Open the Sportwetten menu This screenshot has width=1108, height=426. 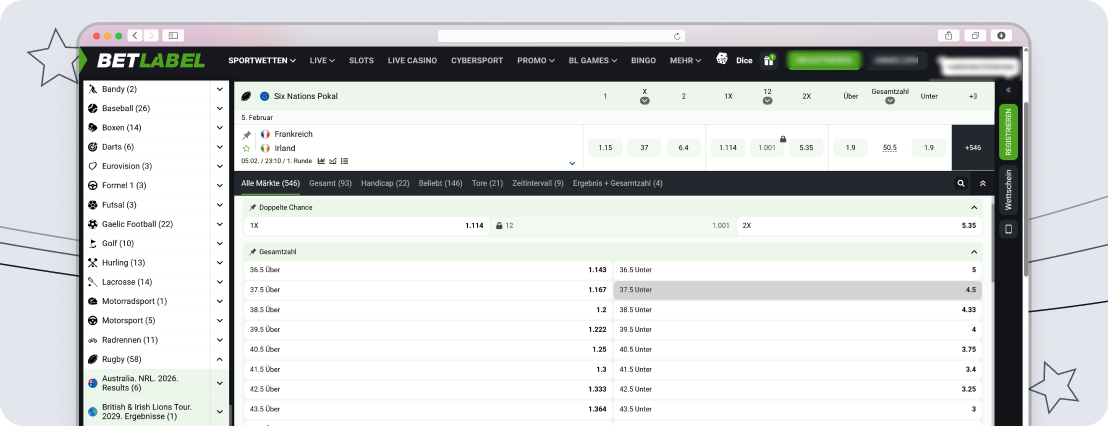pos(262,60)
